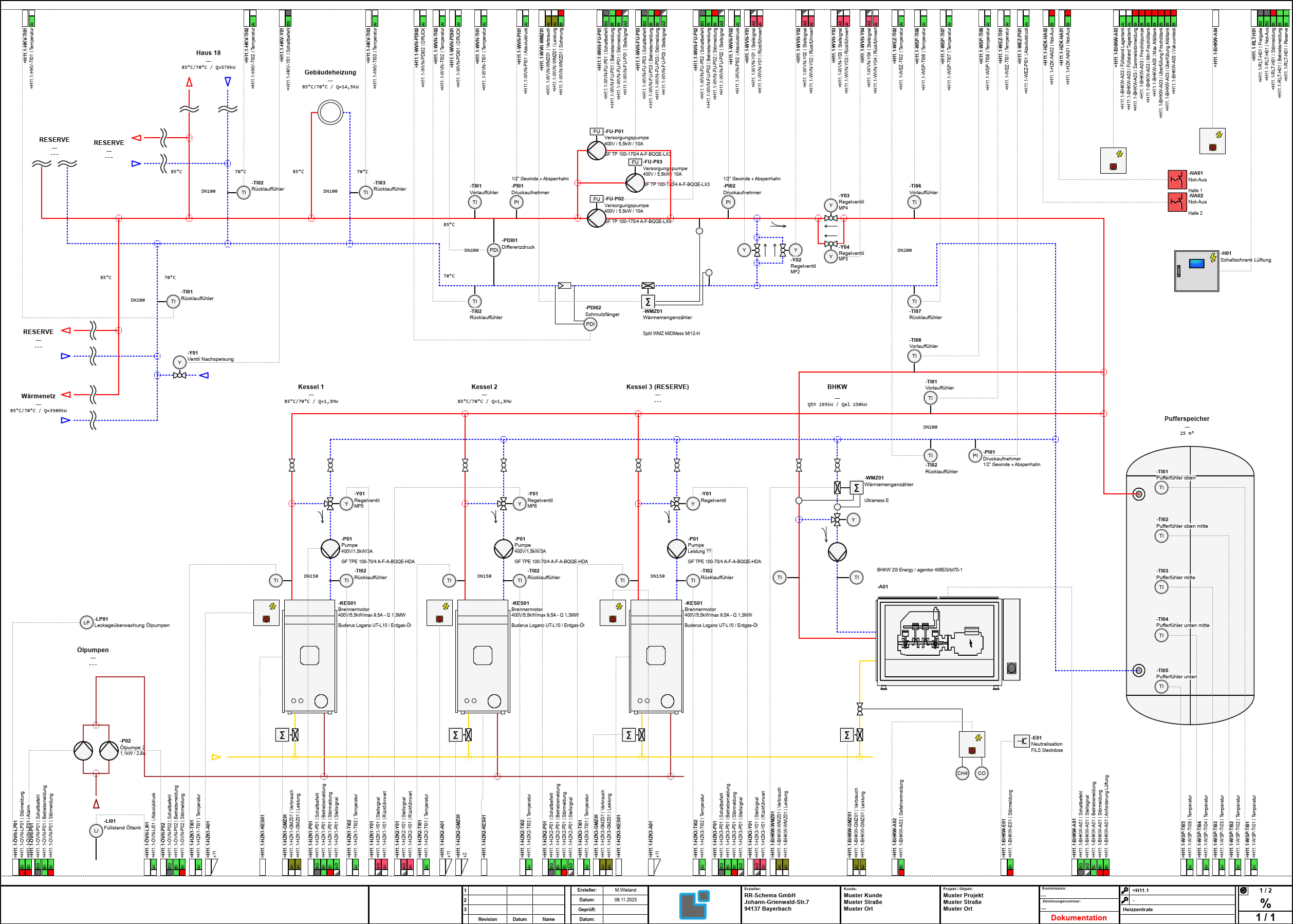Select the BHKW circulation pump symbol
The height and width of the screenshot is (924, 1293).
[x=837, y=551]
